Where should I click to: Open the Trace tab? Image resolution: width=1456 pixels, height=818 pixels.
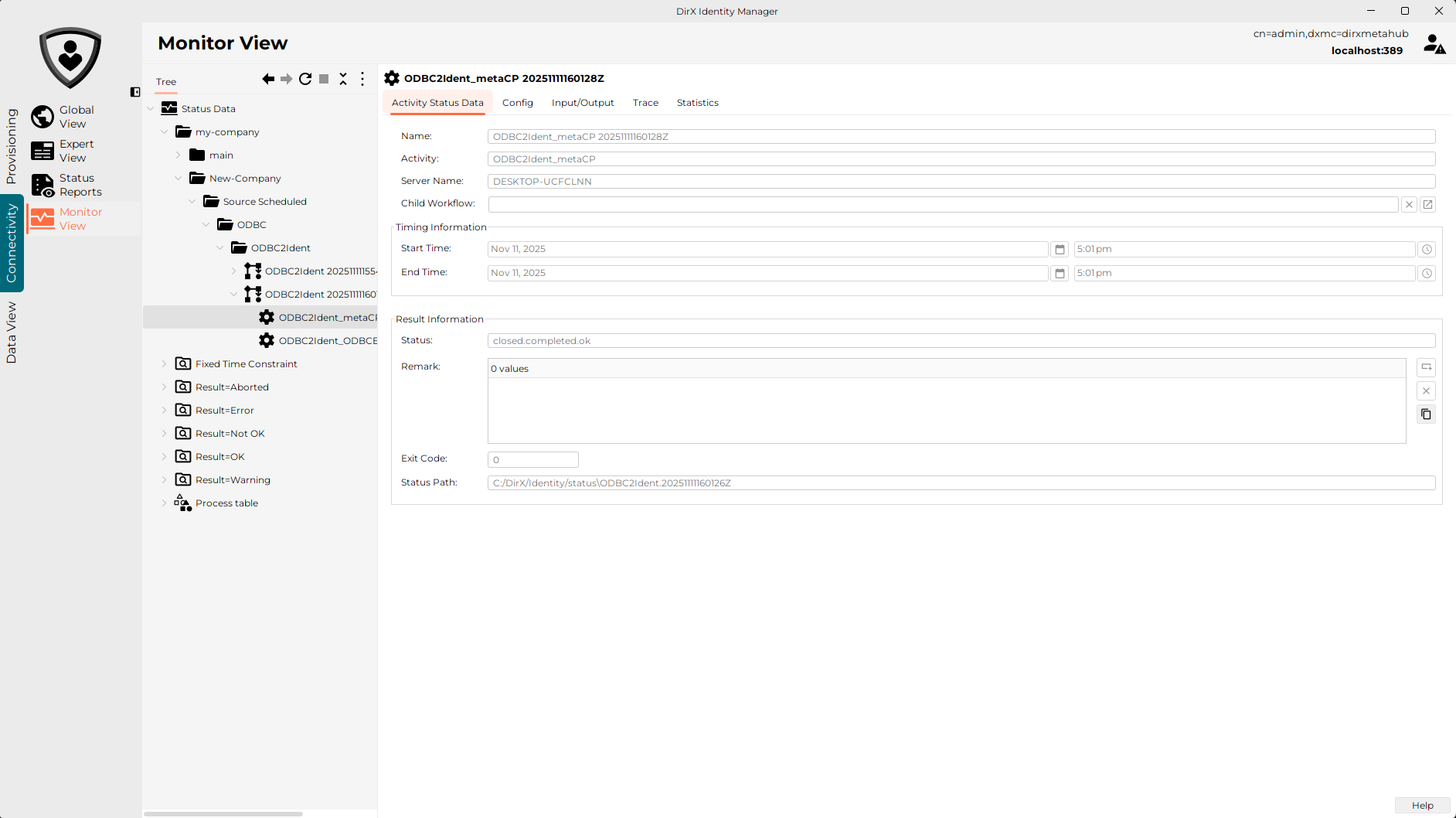click(645, 103)
